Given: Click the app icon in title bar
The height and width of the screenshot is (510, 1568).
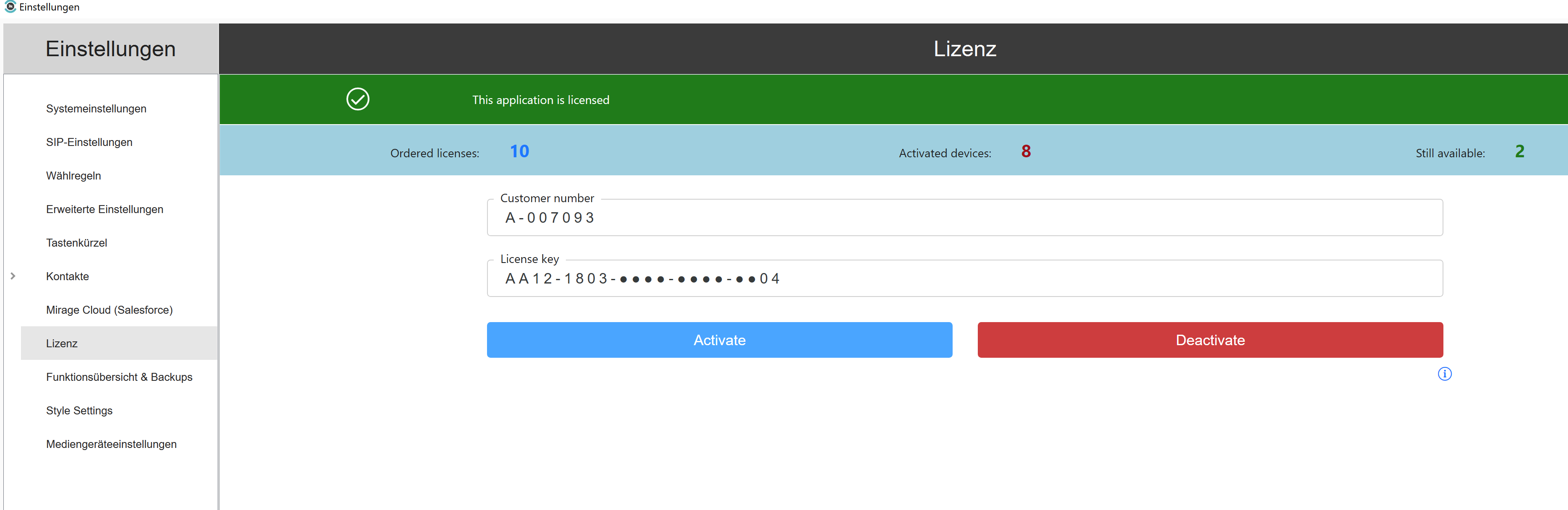Looking at the screenshot, I should pos(10,7).
